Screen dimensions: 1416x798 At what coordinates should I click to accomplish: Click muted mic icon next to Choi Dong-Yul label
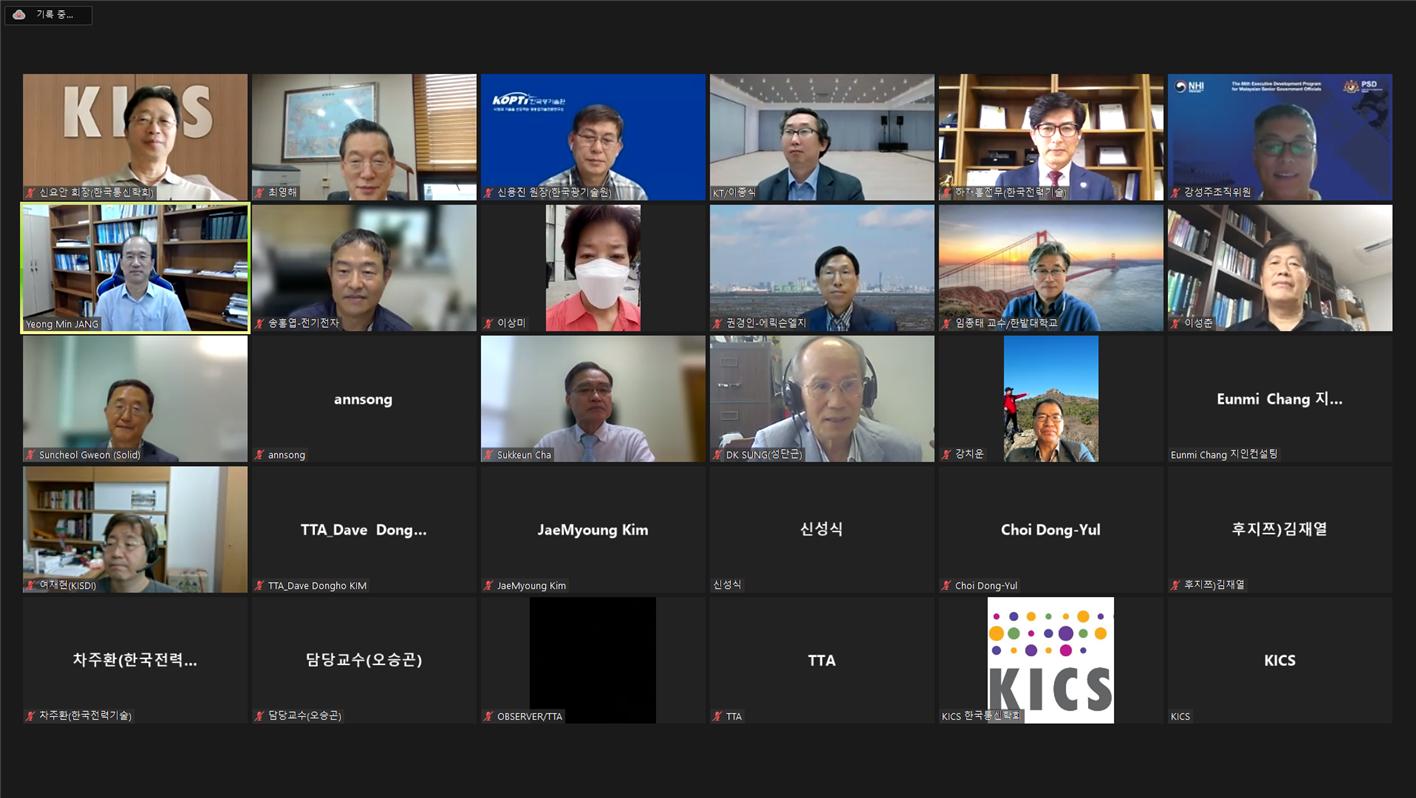click(x=947, y=586)
